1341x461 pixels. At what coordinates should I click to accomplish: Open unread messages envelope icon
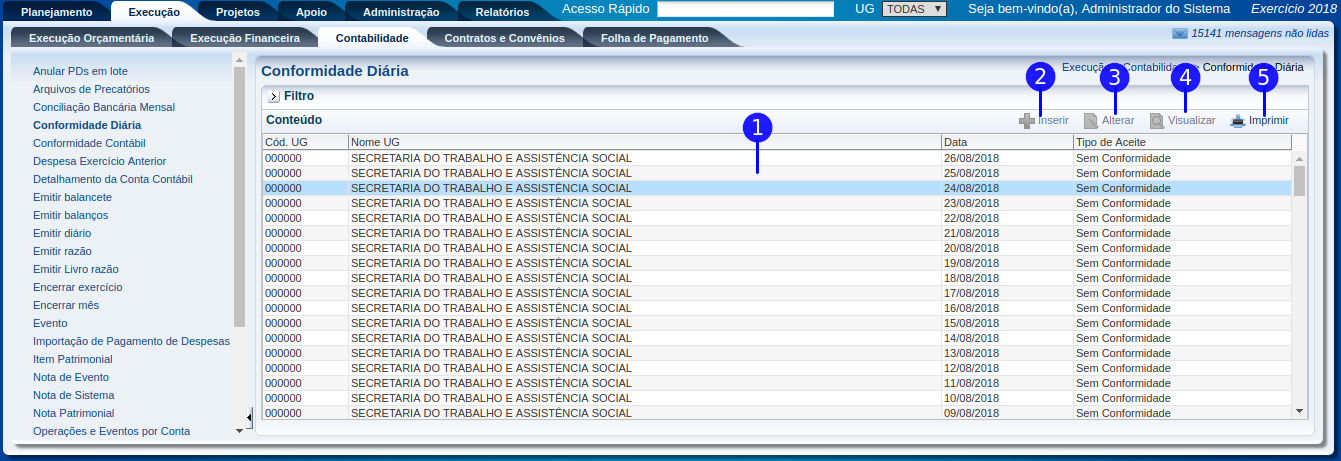1180,34
